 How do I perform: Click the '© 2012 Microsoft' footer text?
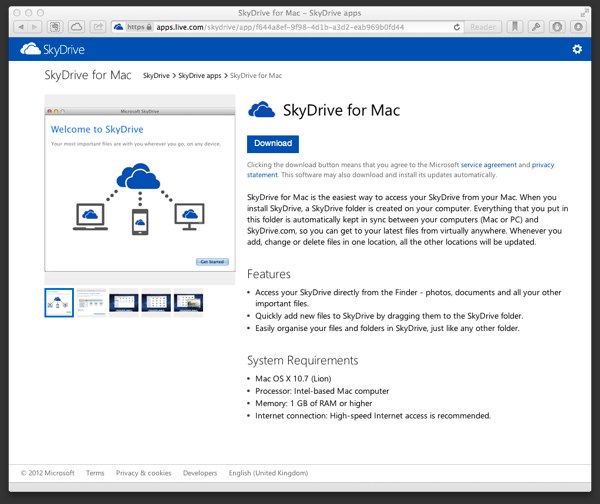(48, 473)
